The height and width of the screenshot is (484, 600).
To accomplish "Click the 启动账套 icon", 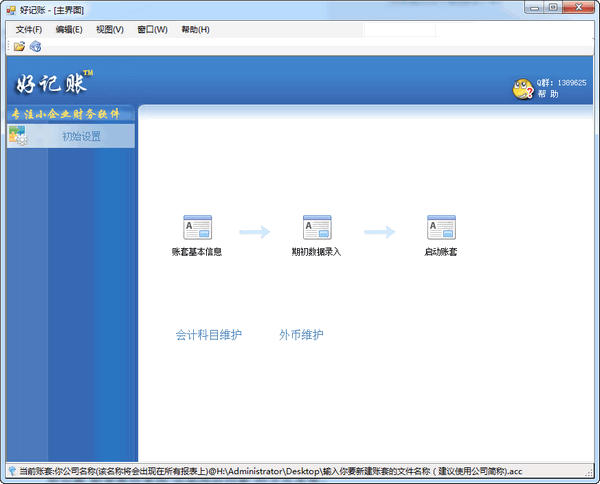I will point(441,227).
